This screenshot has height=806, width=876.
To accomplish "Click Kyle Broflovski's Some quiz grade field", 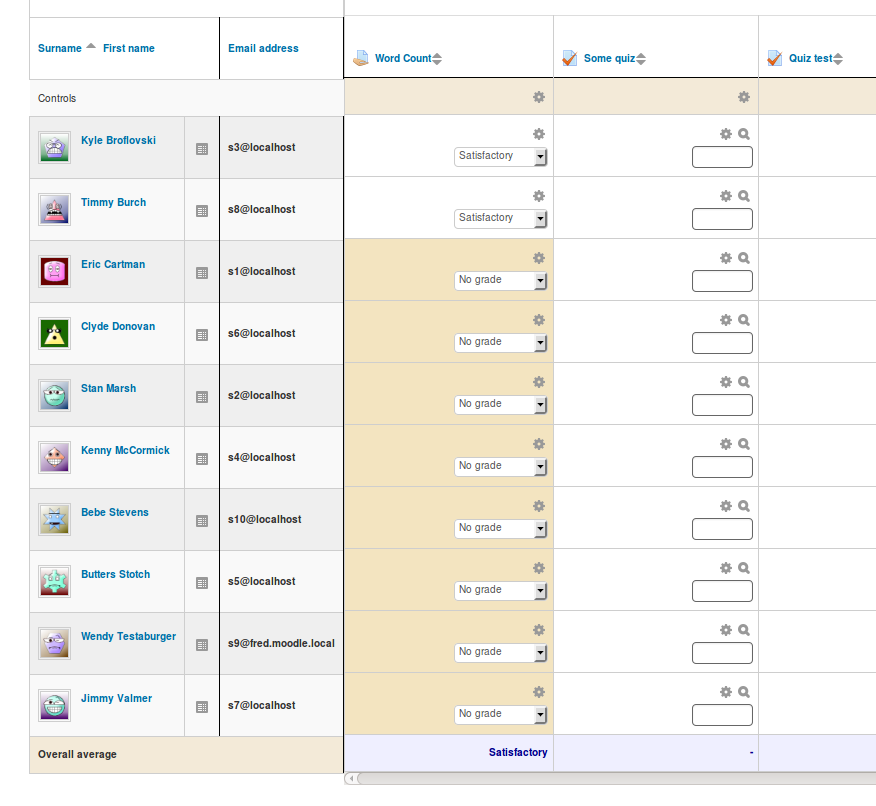I will pyautogui.click(x=722, y=157).
